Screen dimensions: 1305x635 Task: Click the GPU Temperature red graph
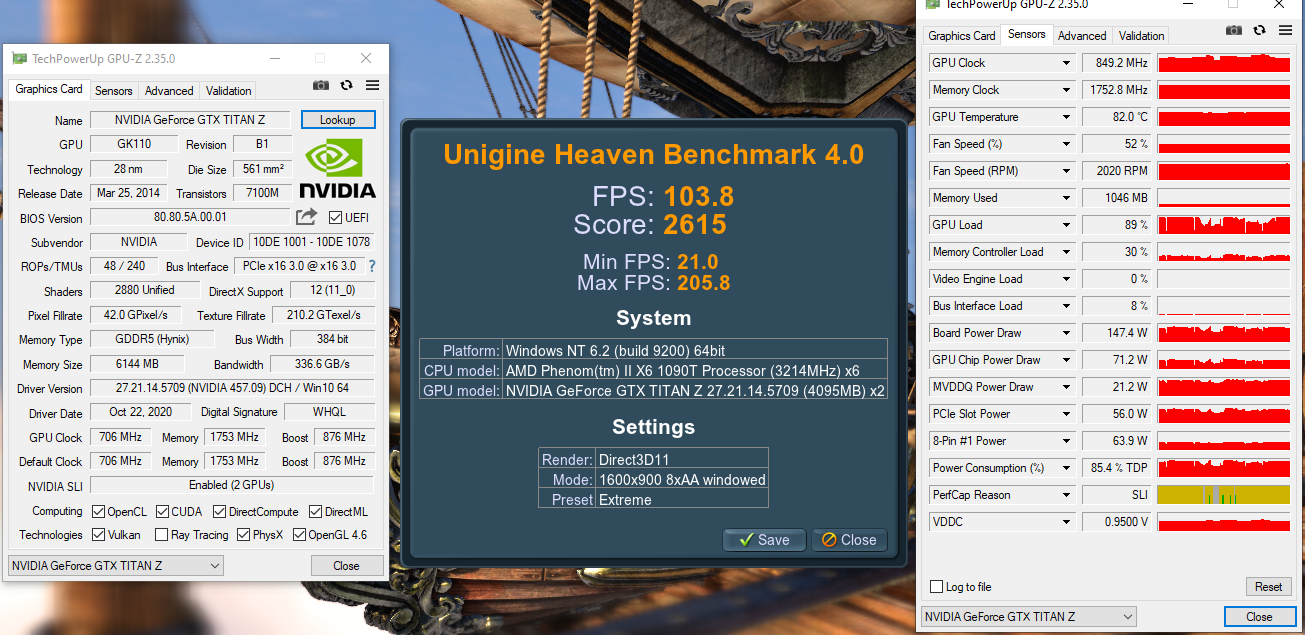coord(1224,117)
